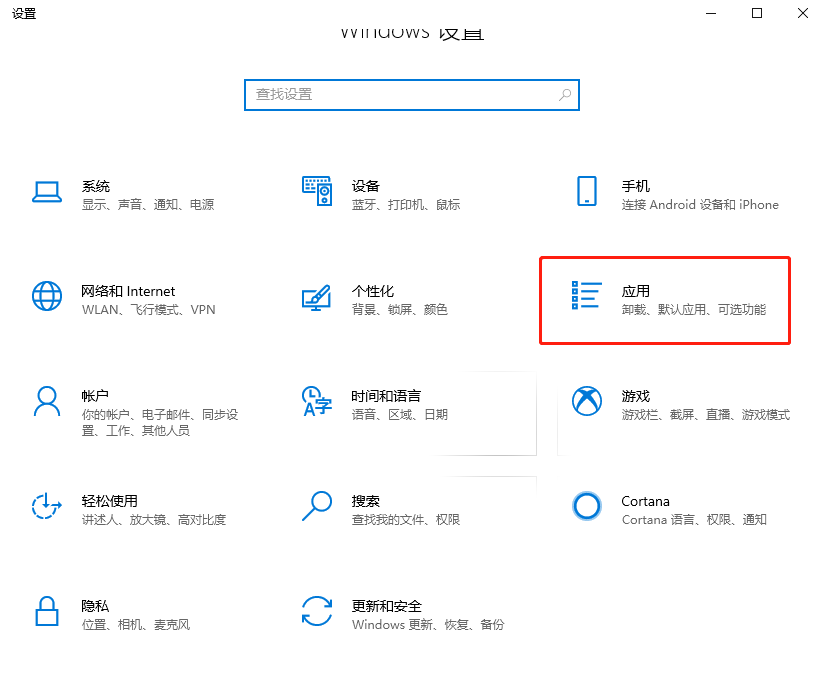This screenshot has height=675, width=816.
Task: Click the 设备 (Devices) printer icon
Action: 317,191
